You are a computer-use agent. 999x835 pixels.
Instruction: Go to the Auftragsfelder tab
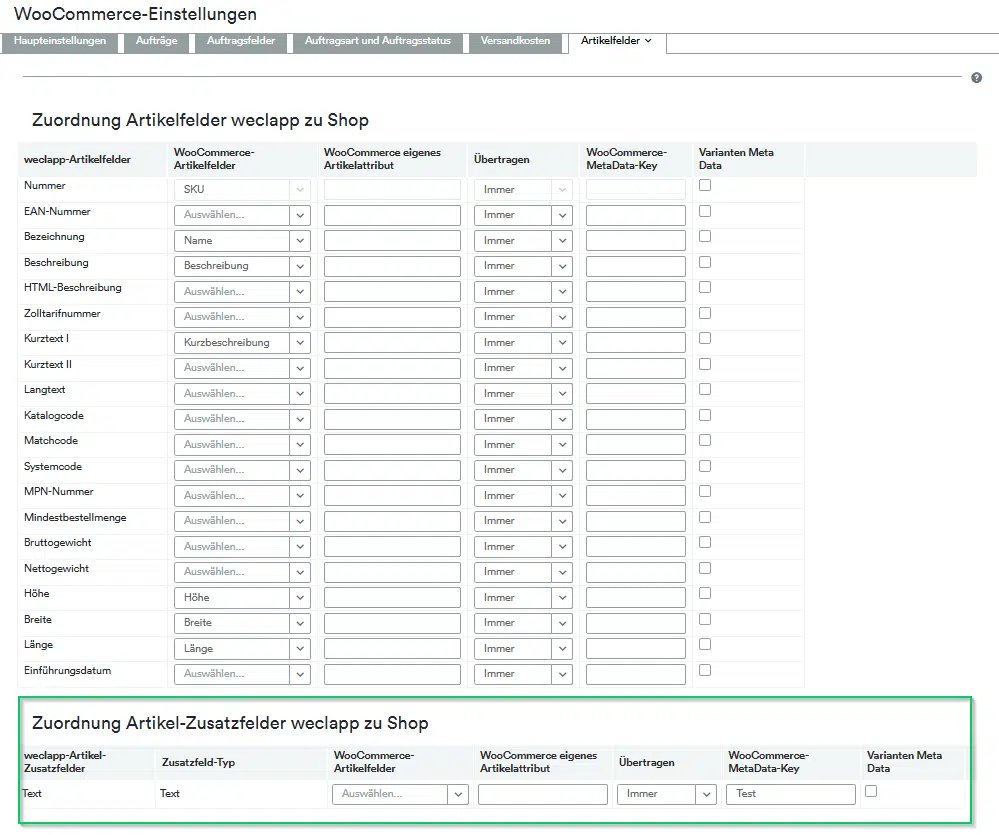241,41
